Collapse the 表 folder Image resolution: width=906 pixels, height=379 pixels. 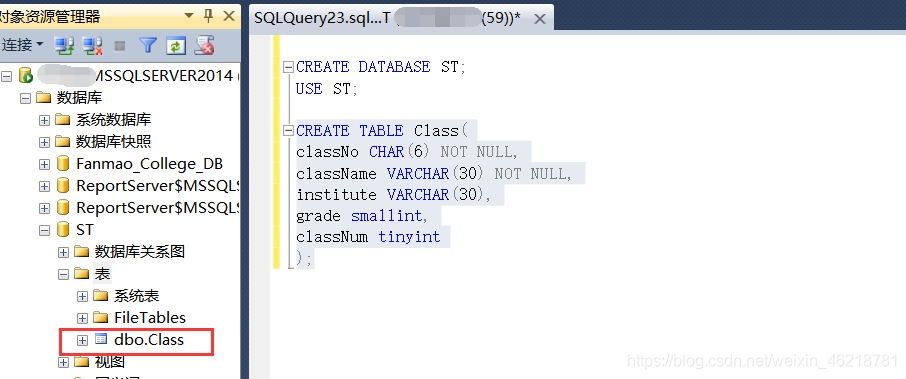click(x=64, y=274)
